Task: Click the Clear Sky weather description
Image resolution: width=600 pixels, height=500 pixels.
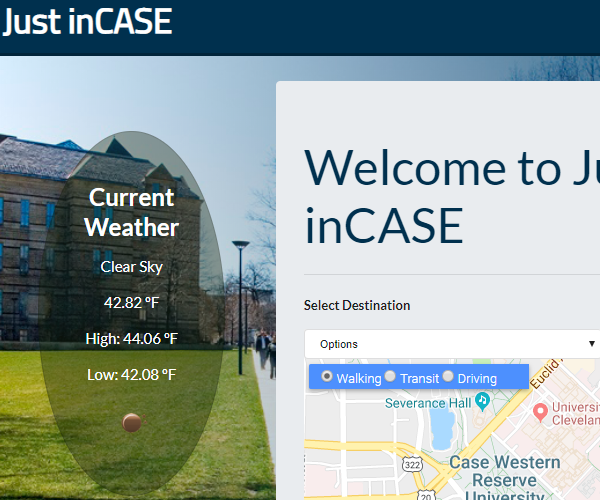Action: pyautogui.click(x=131, y=267)
